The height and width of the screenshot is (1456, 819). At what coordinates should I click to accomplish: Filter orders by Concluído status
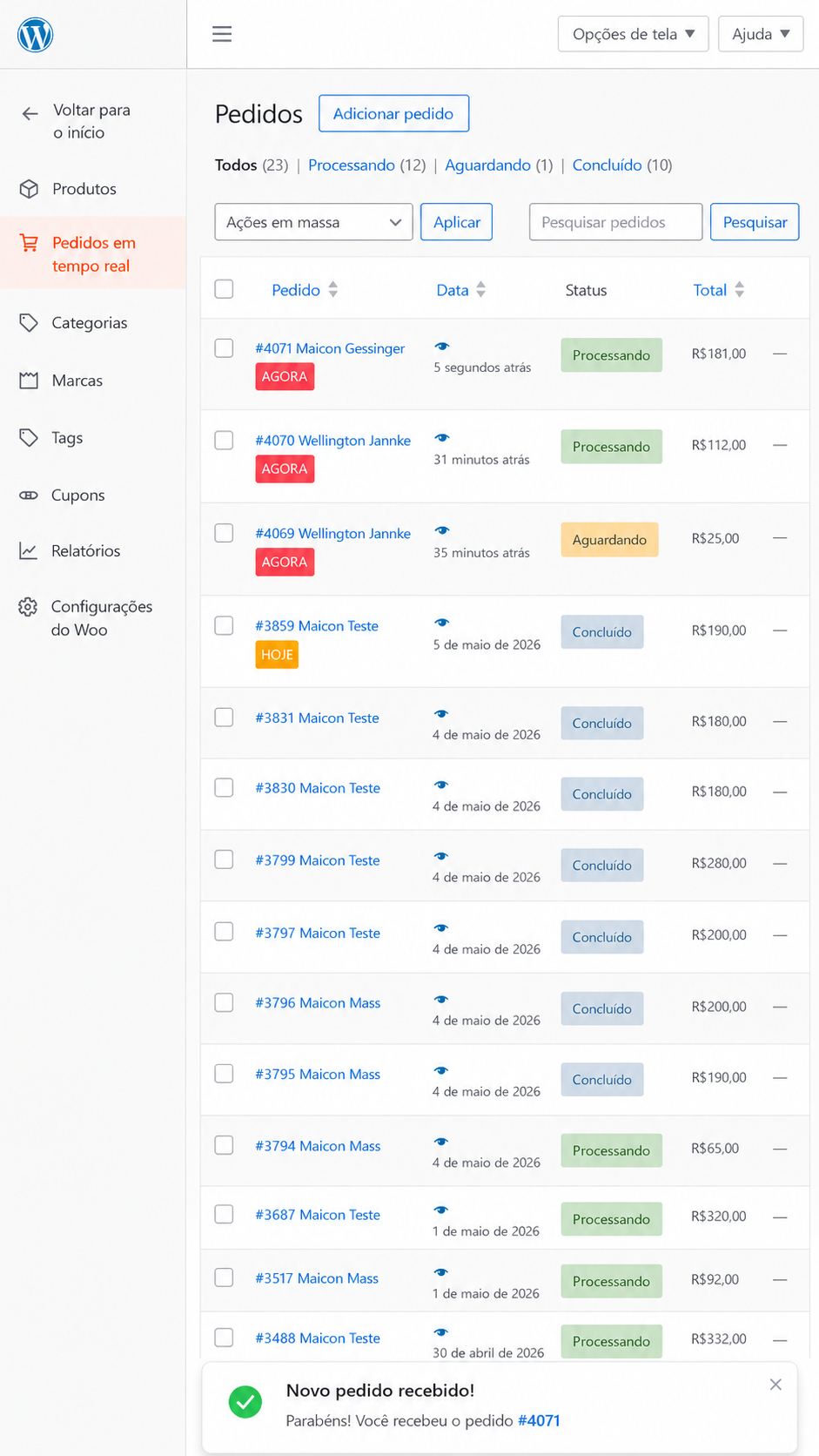coord(607,165)
